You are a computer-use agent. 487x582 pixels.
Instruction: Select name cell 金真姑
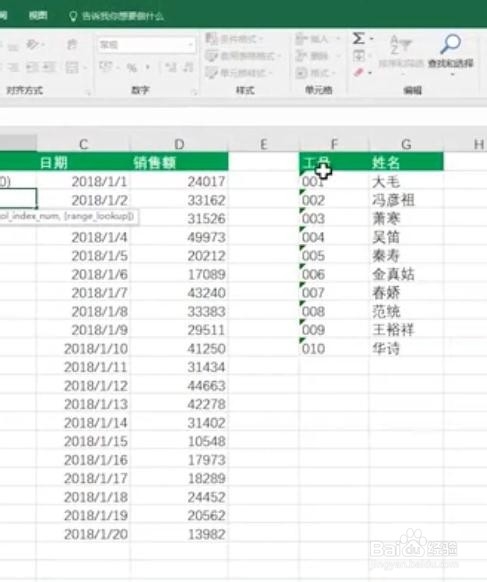[406, 274]
